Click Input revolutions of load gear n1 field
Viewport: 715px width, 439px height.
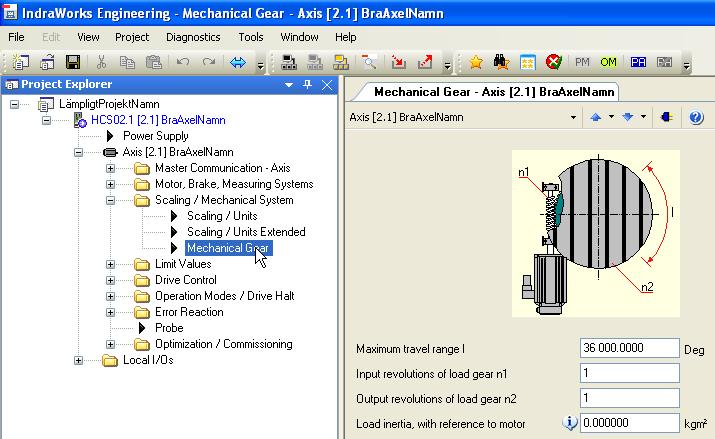click(629, 373)
